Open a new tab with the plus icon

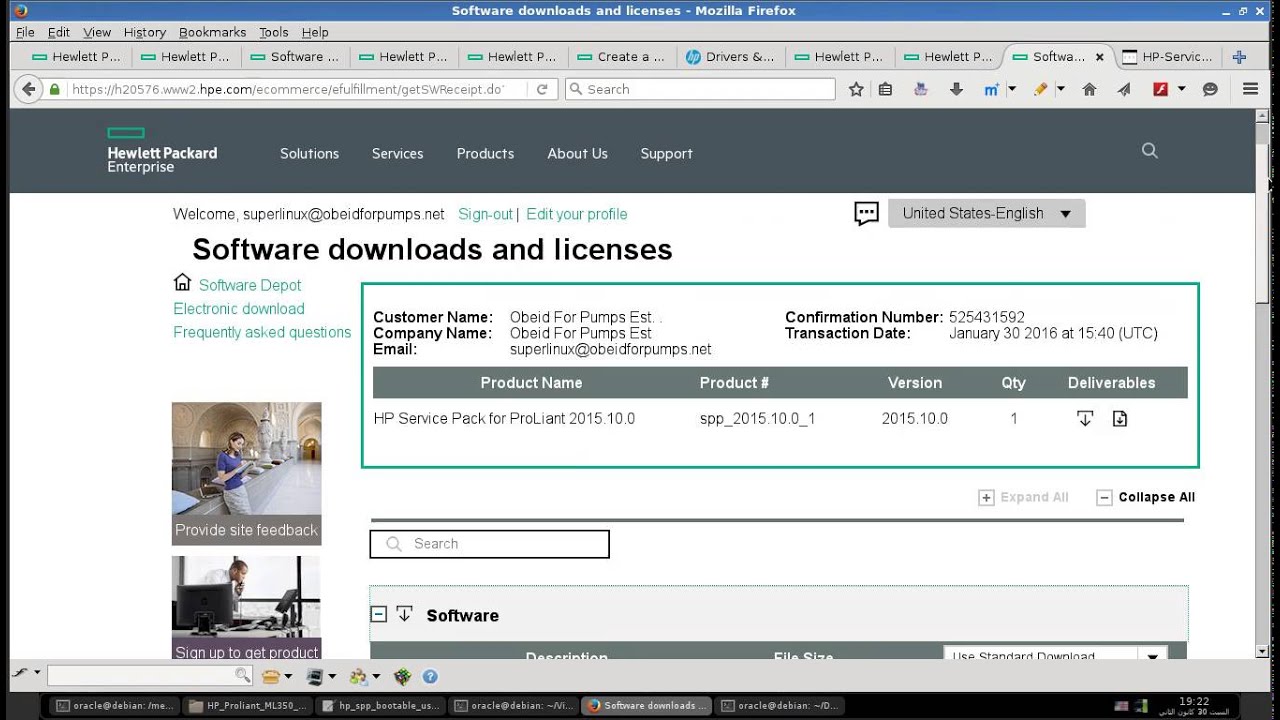[1239, 57]
